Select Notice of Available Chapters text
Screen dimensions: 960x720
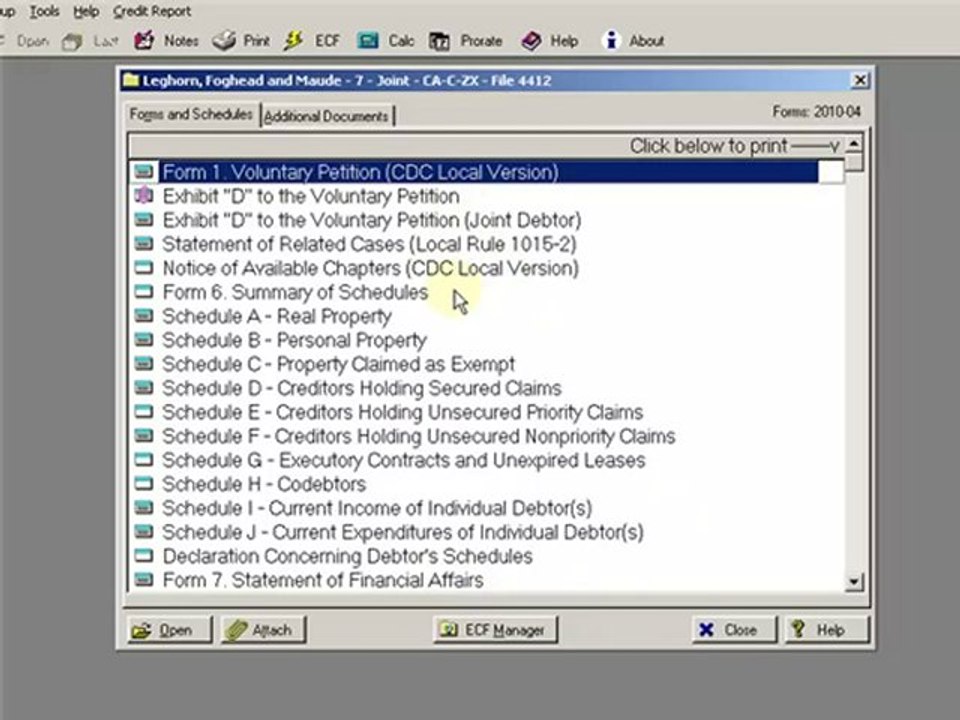pyautogui.click(x=370, y=268)
